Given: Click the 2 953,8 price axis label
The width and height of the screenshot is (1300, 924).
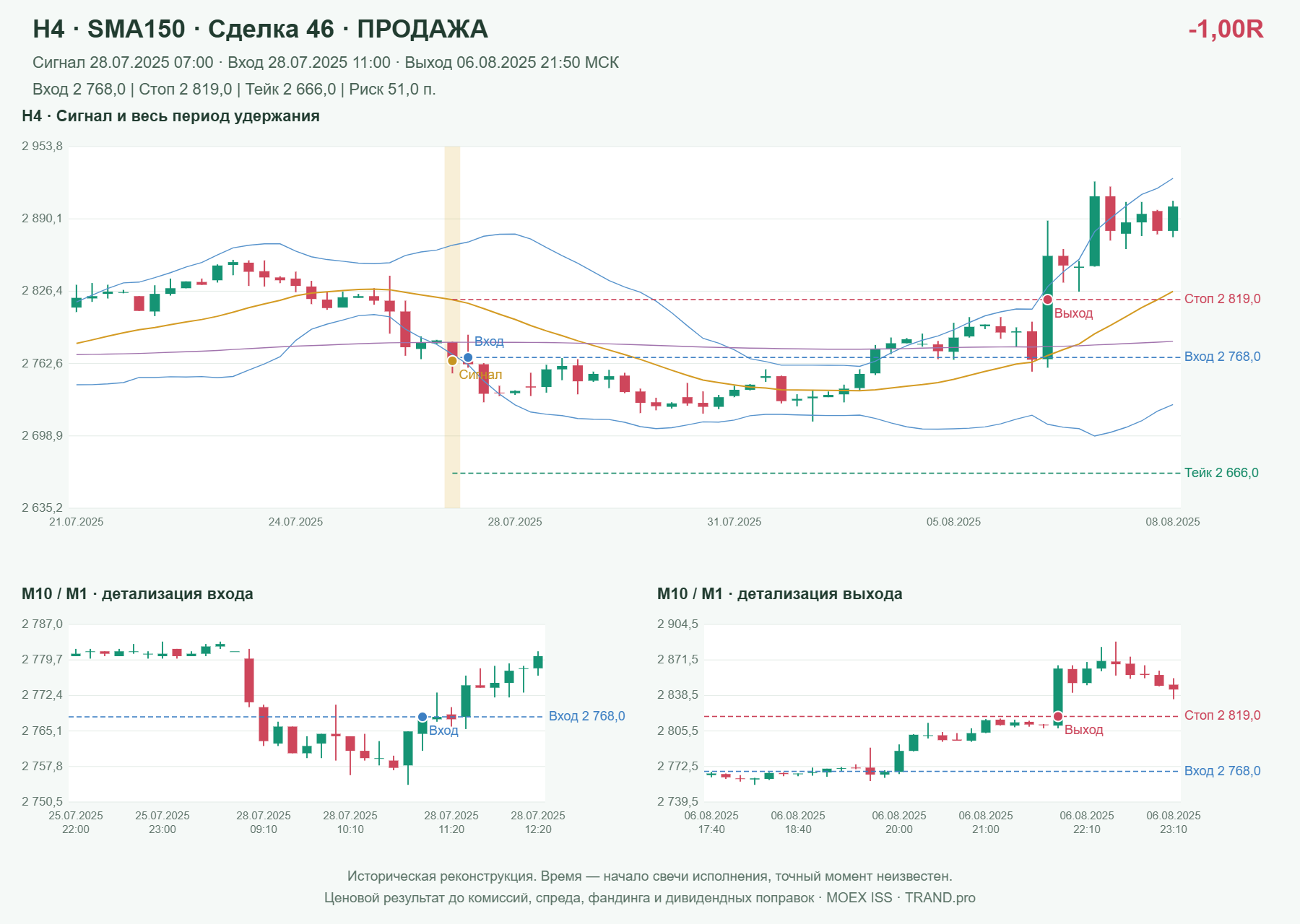Looking at the screenshot, I should click(42, 147).
